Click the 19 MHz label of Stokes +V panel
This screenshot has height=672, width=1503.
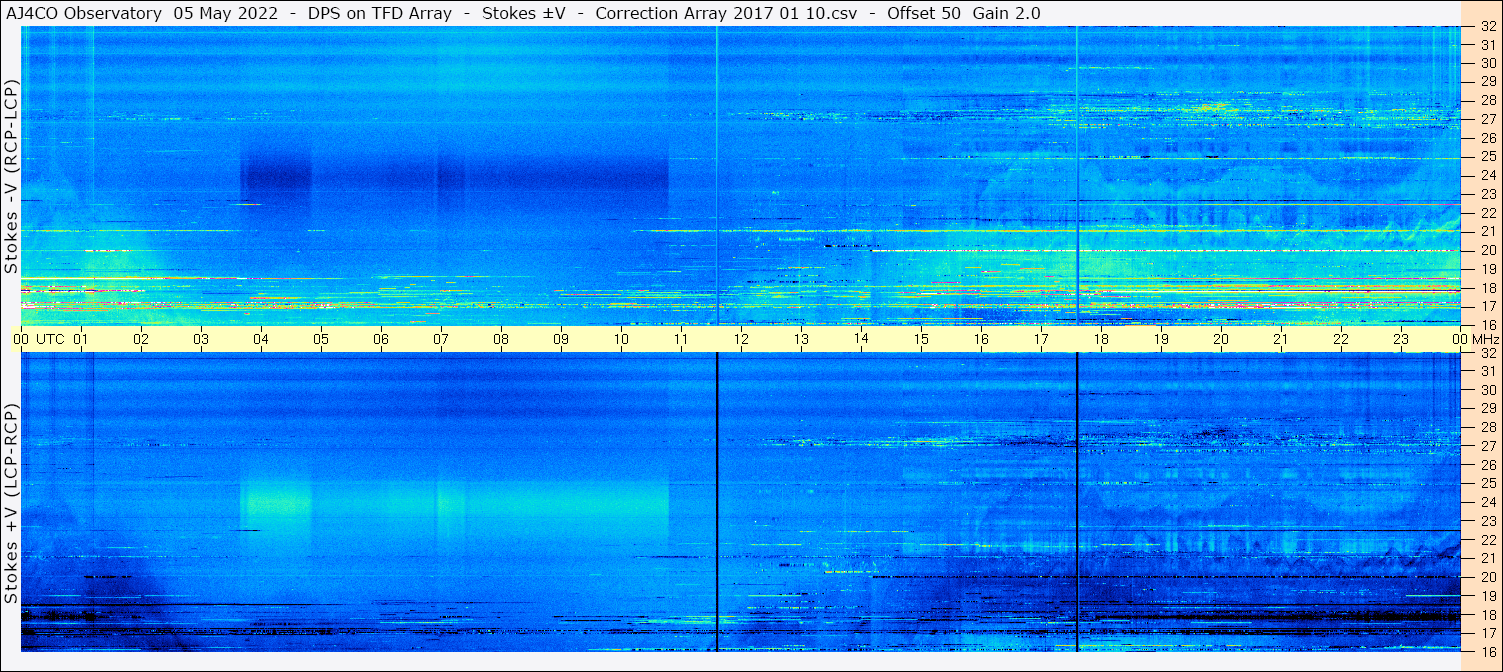[1488, 596]
